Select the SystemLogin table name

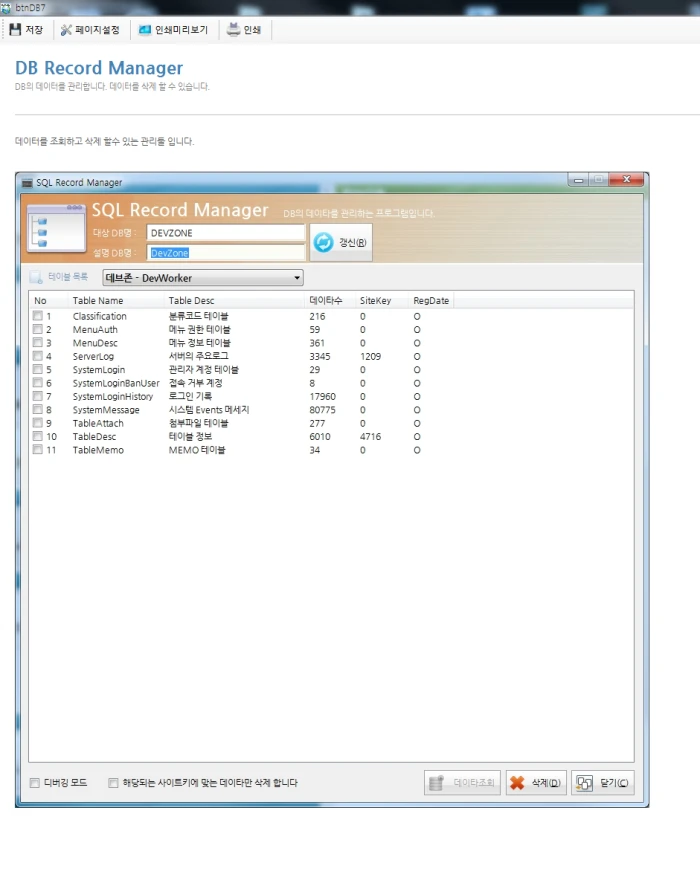pyautogui.click(x=99, y=370)
